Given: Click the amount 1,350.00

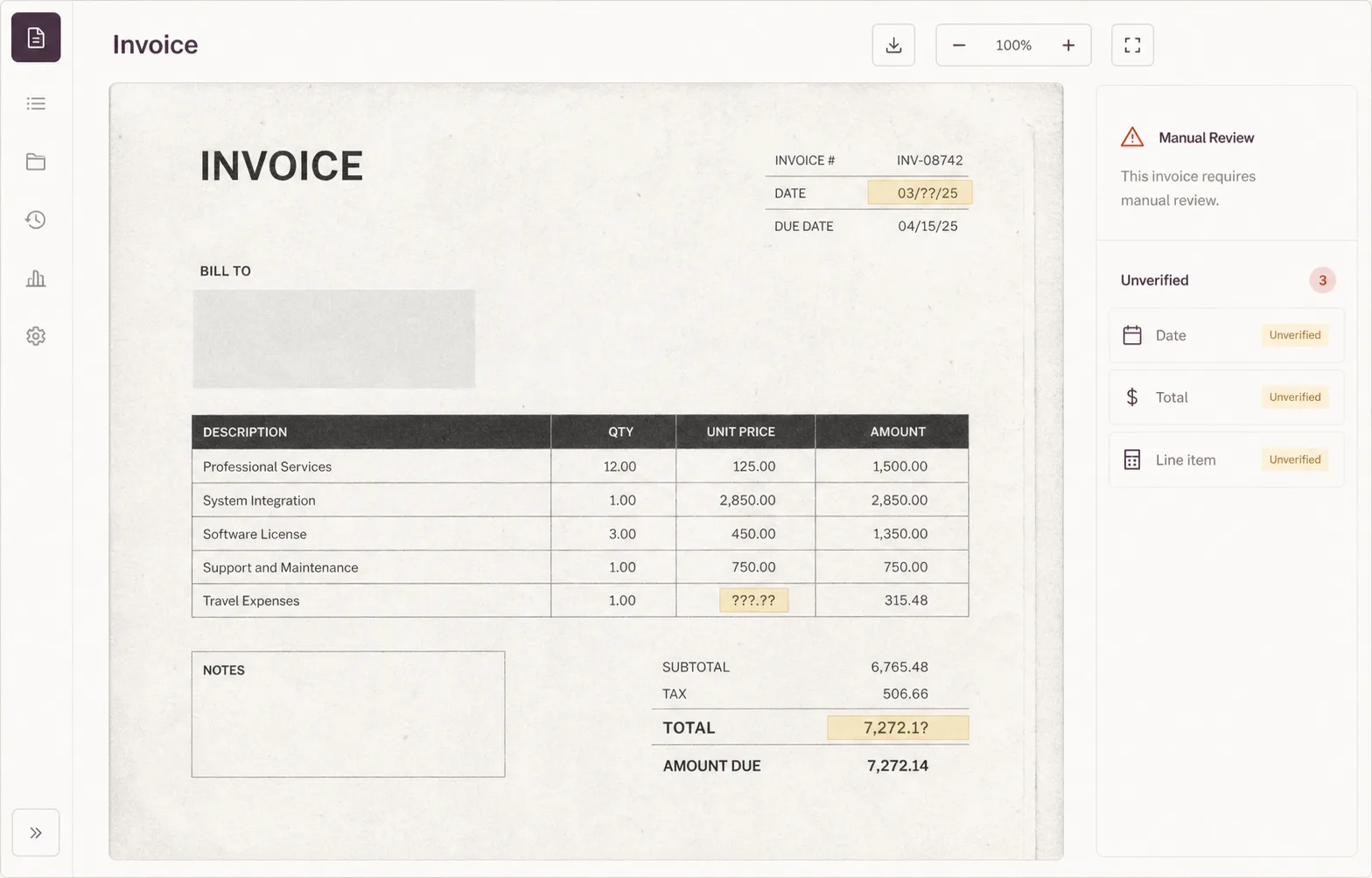Looking at the screenshot, I should [x=899, y=534].
